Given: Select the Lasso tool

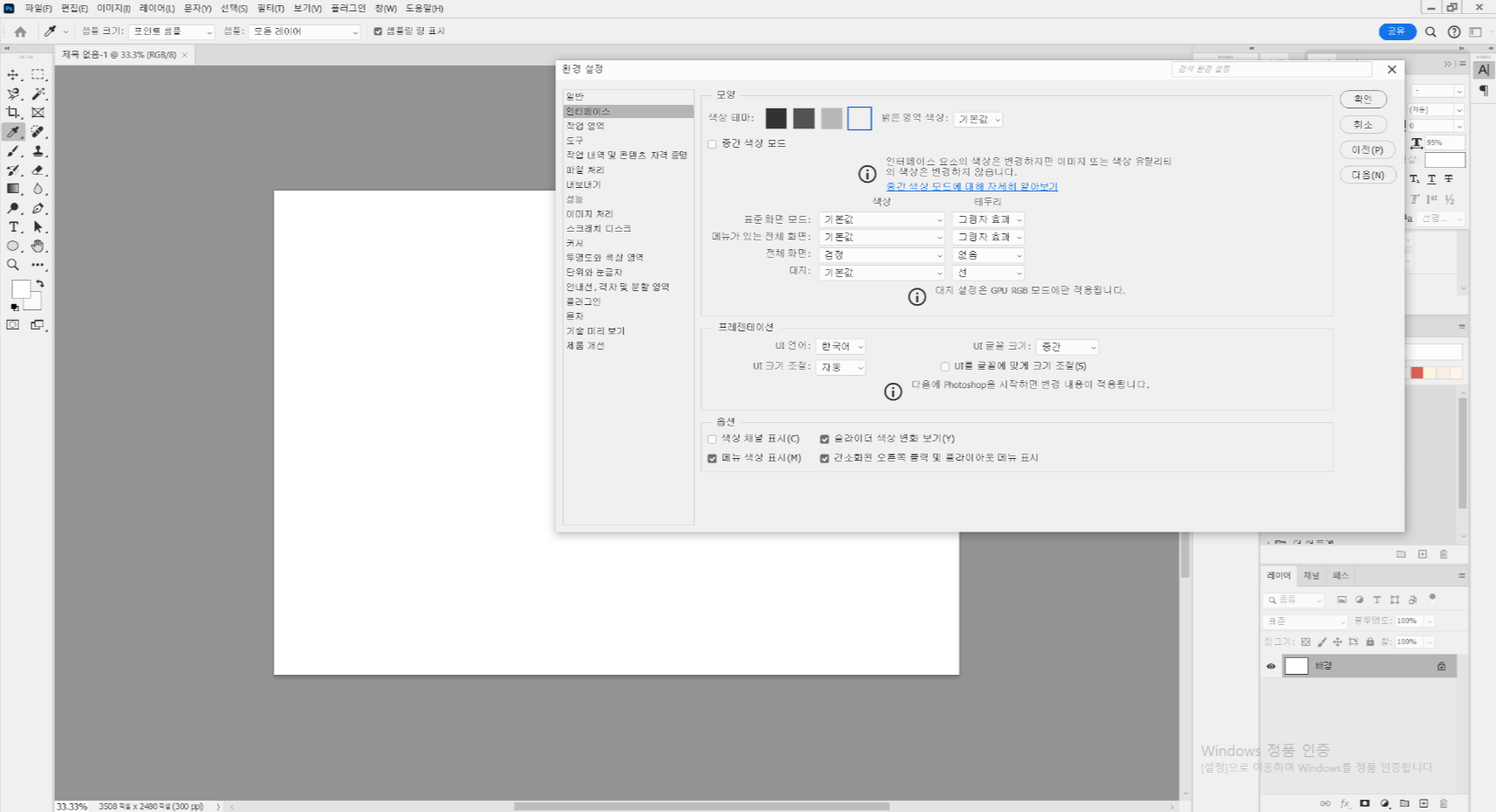Looking at the screenshot, I should [x=13, y=94].
